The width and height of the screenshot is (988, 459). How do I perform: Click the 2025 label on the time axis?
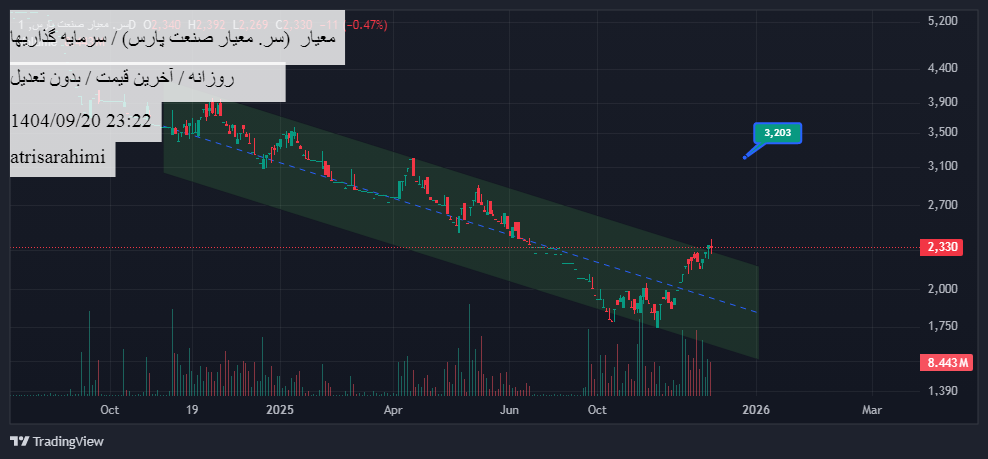click(x=280, y=409)
